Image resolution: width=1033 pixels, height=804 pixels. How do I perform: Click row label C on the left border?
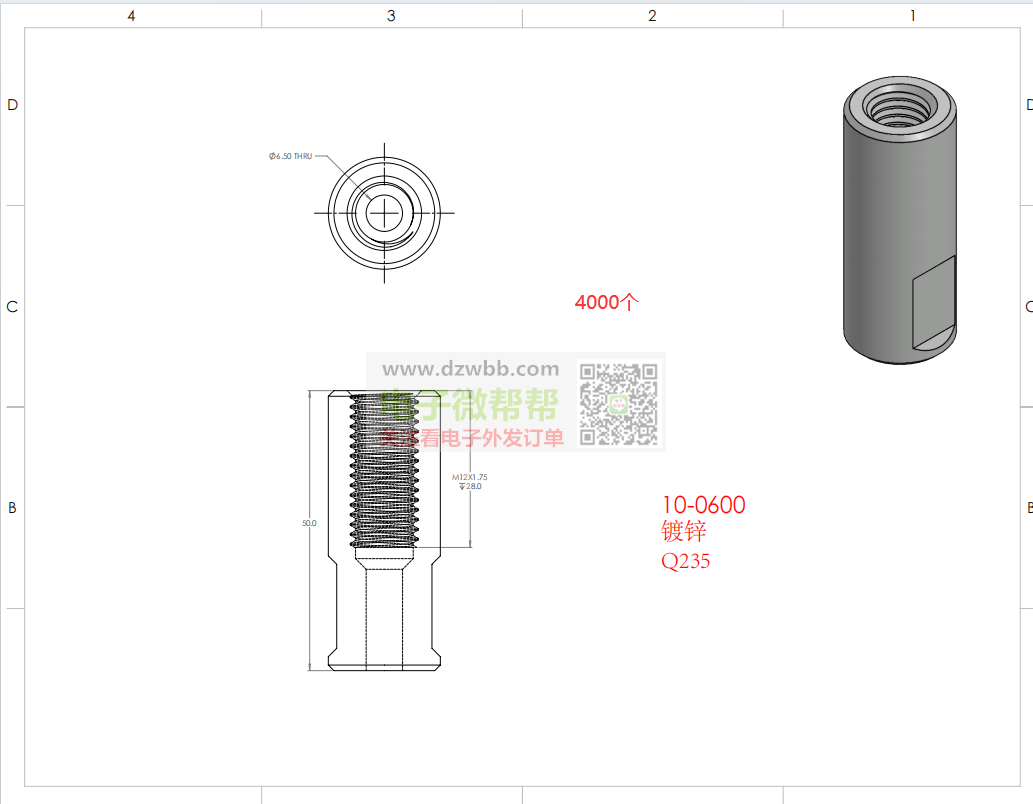12,307
